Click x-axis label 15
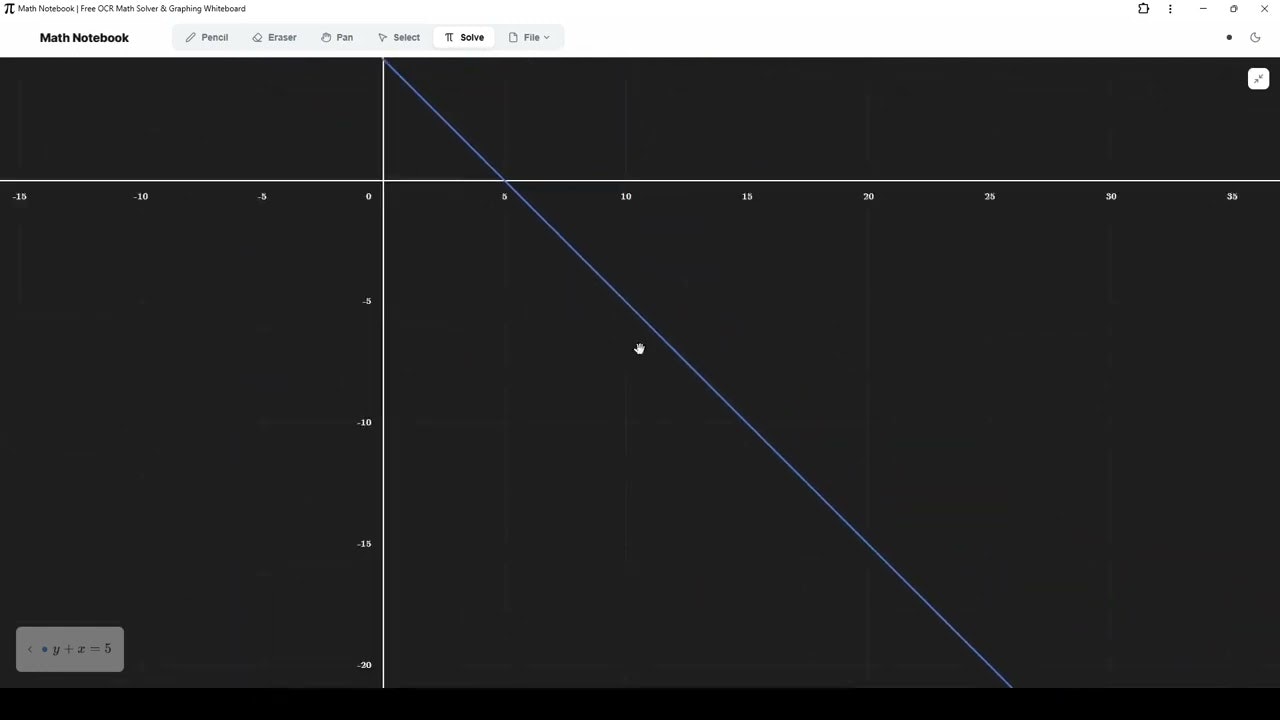This screenshot has height=720, width=1280. click(747, 197)
